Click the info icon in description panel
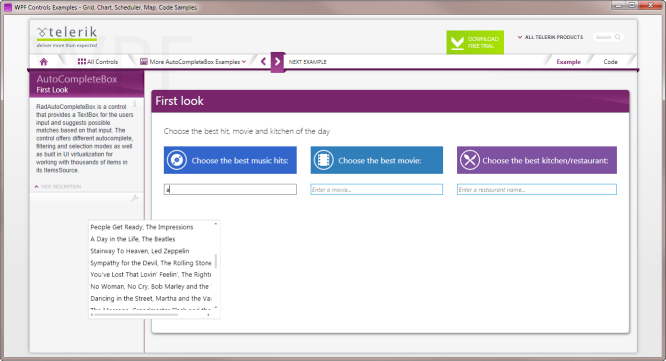Viewport: 666px width, 361px height. point(135,104)
